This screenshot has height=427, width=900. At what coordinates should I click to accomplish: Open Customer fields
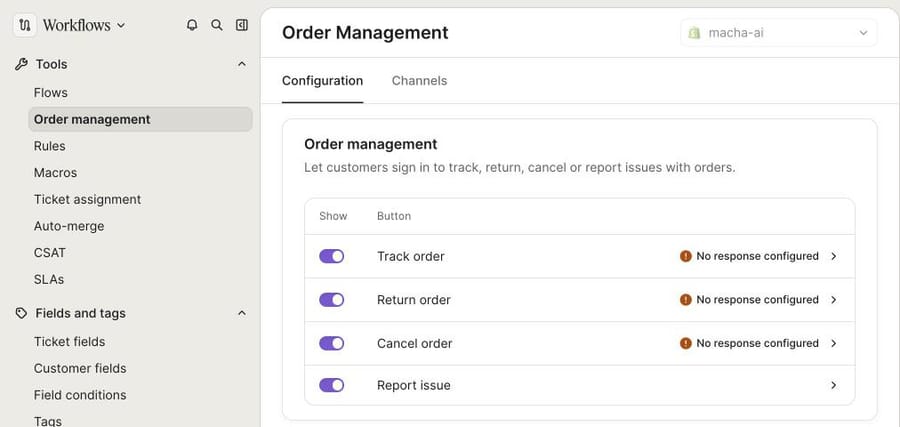(80, 368)
